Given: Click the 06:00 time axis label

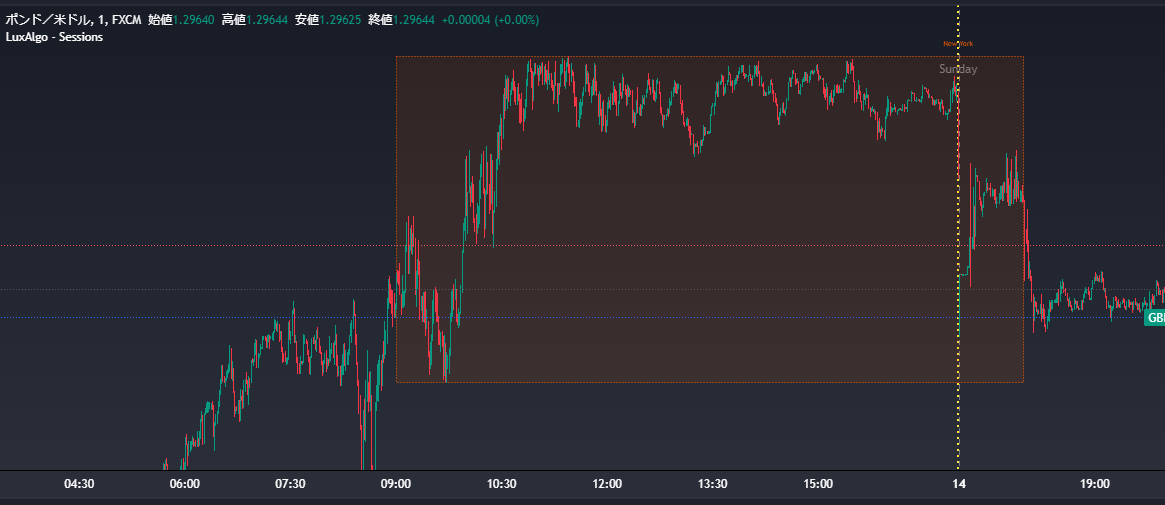Looking at the screenshot, I should pyautogui.click(x=185, y=484).
